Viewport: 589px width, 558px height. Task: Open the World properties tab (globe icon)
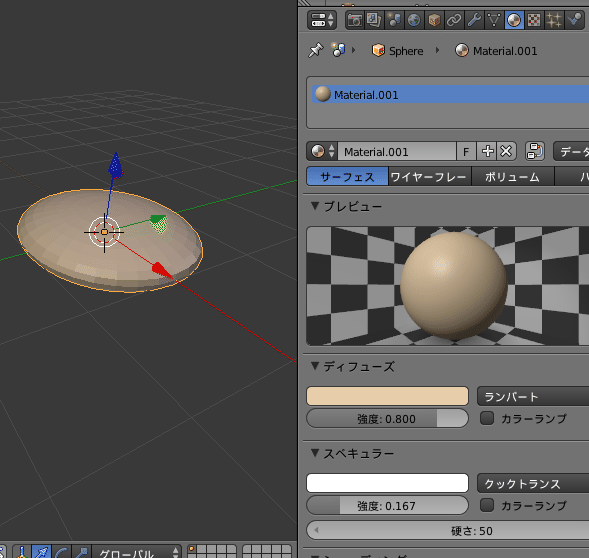pos(414,20)
